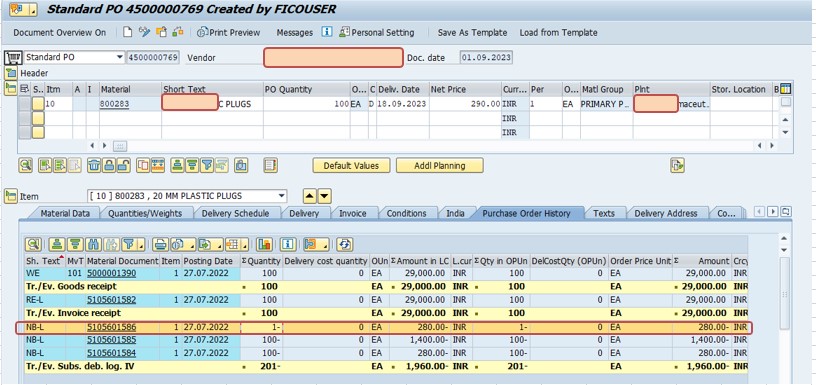Click the Unlock item open padlock icon
816x385 pixels.
pyautogui.click(x=123, y=165)
